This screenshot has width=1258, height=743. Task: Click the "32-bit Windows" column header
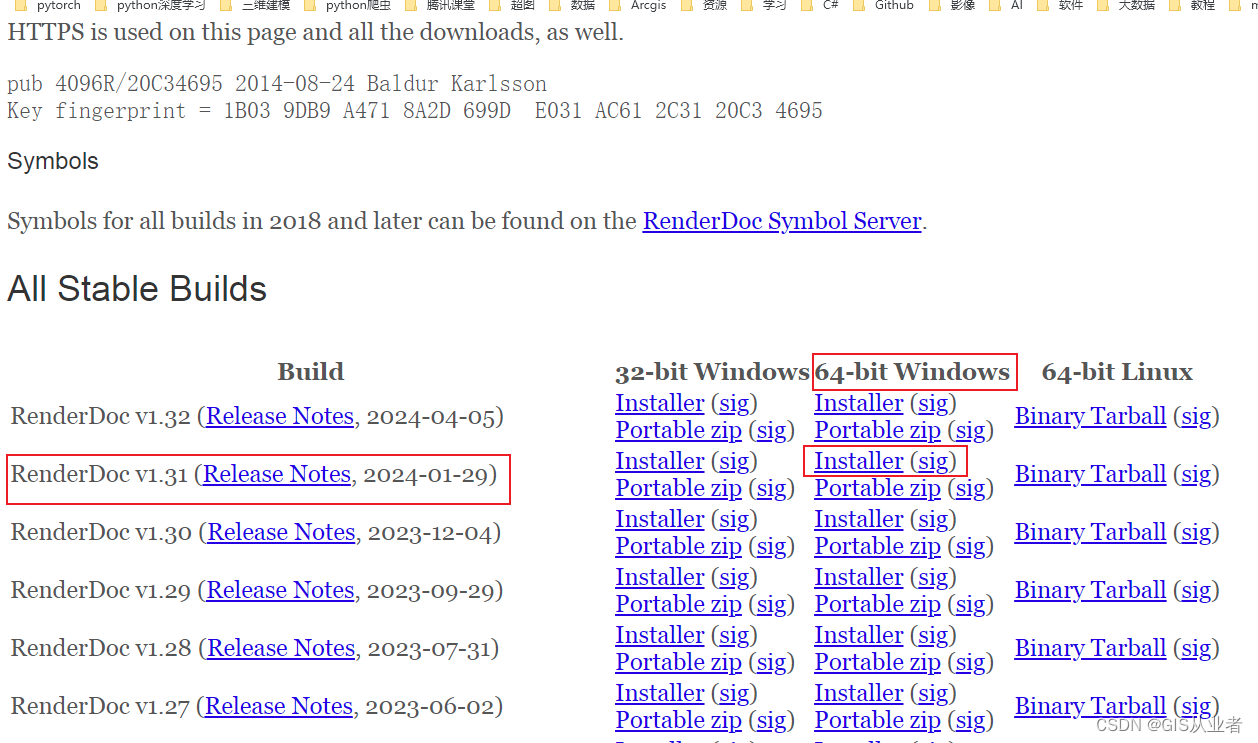pyautogui.click(x=712, y=372)
